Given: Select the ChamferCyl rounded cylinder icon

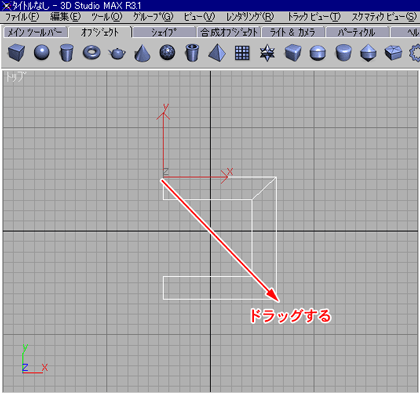Looking at the screenshot, I should tap(343, 53).
